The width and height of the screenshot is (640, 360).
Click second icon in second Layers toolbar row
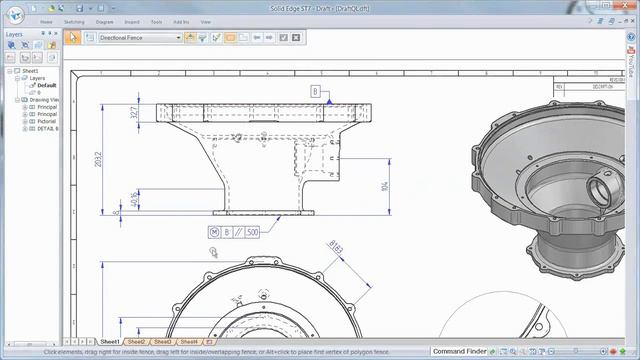click(x=25, y=58)
